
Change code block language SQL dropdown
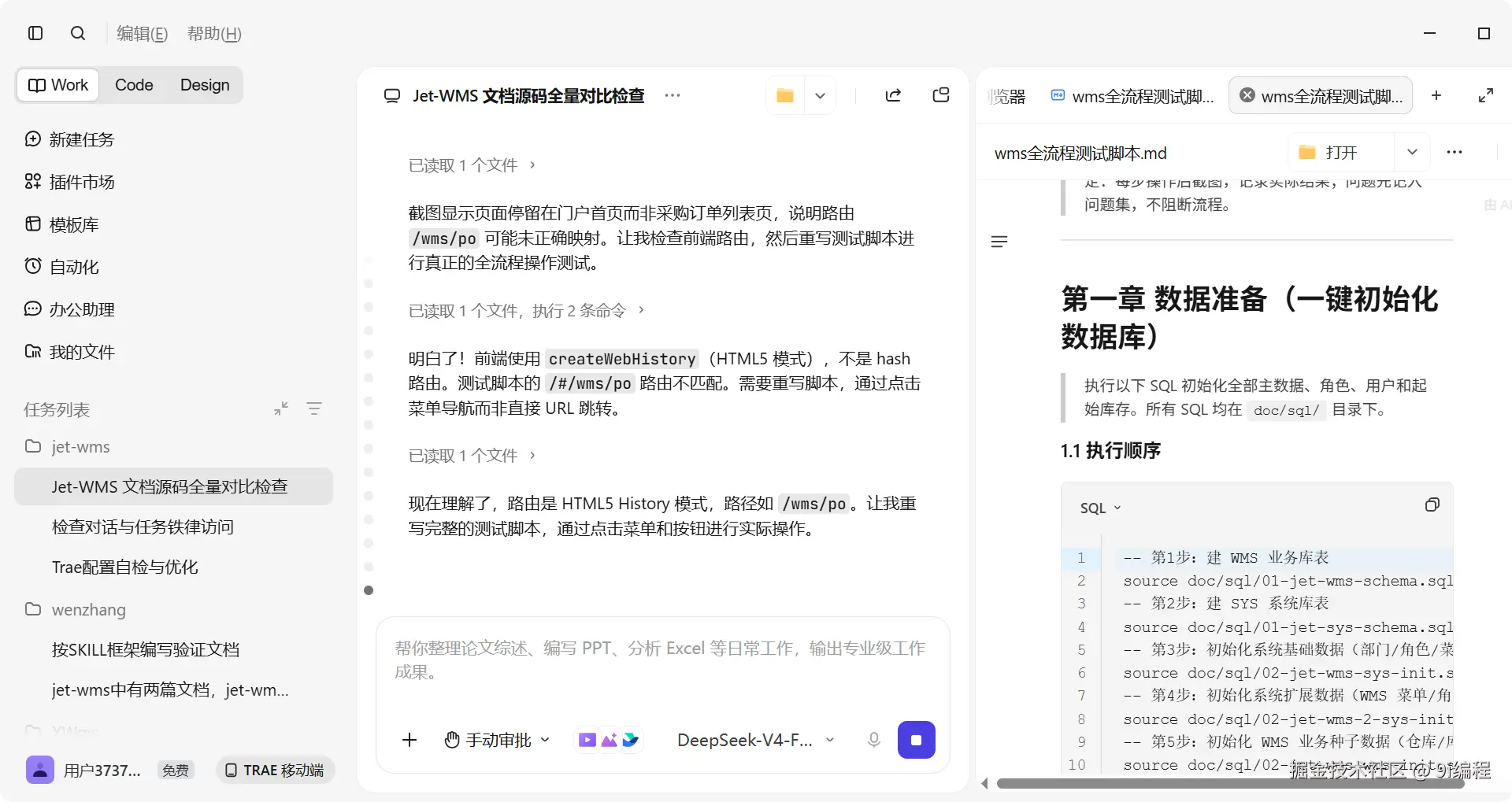pyautogui.click(x=1100, y=508)
